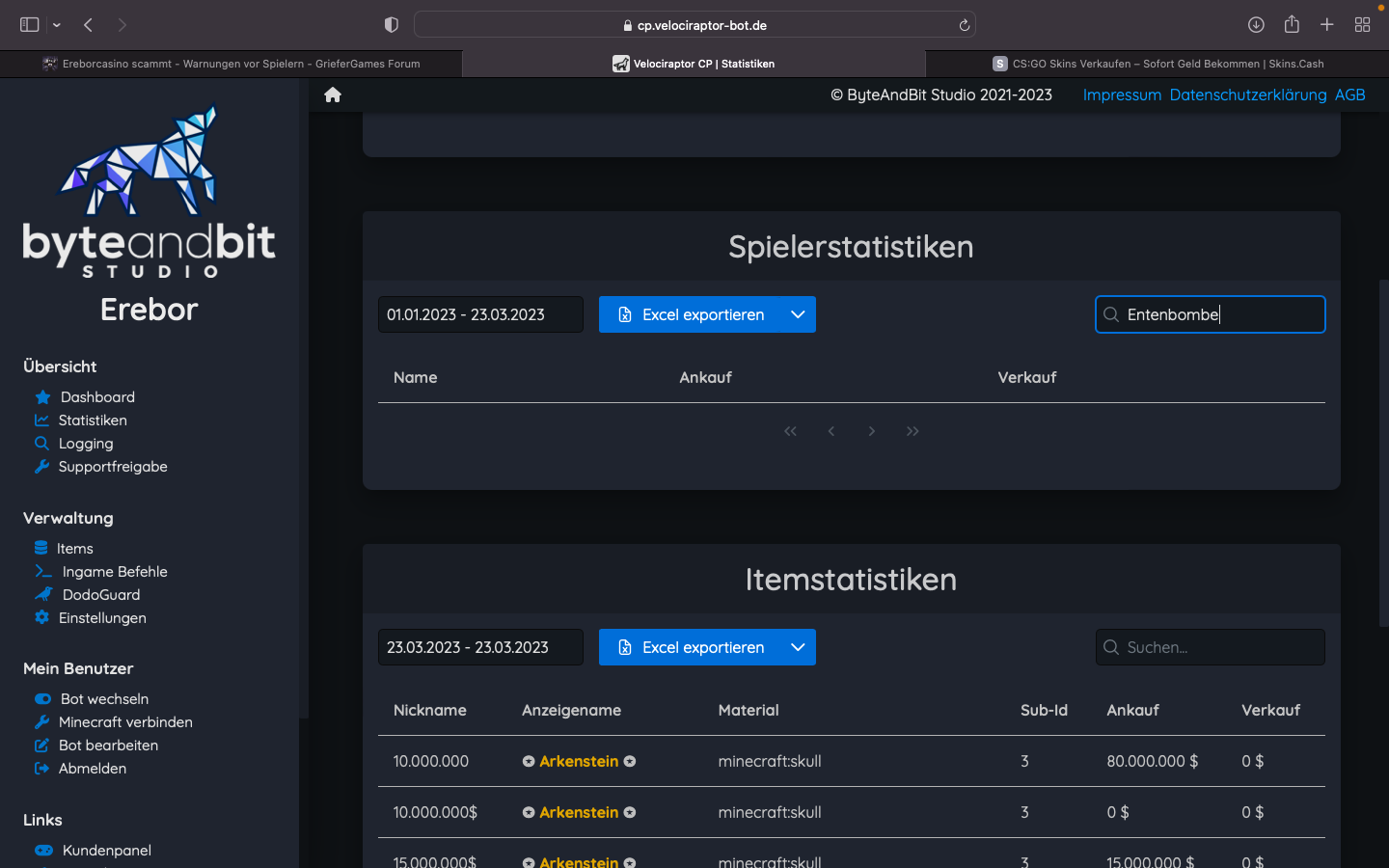Image resolution: width=1389 pixels, height=868 pixels.
Task: Switch to the Ereborcasino scammt forum tab
Action: (x=231, y=64)
